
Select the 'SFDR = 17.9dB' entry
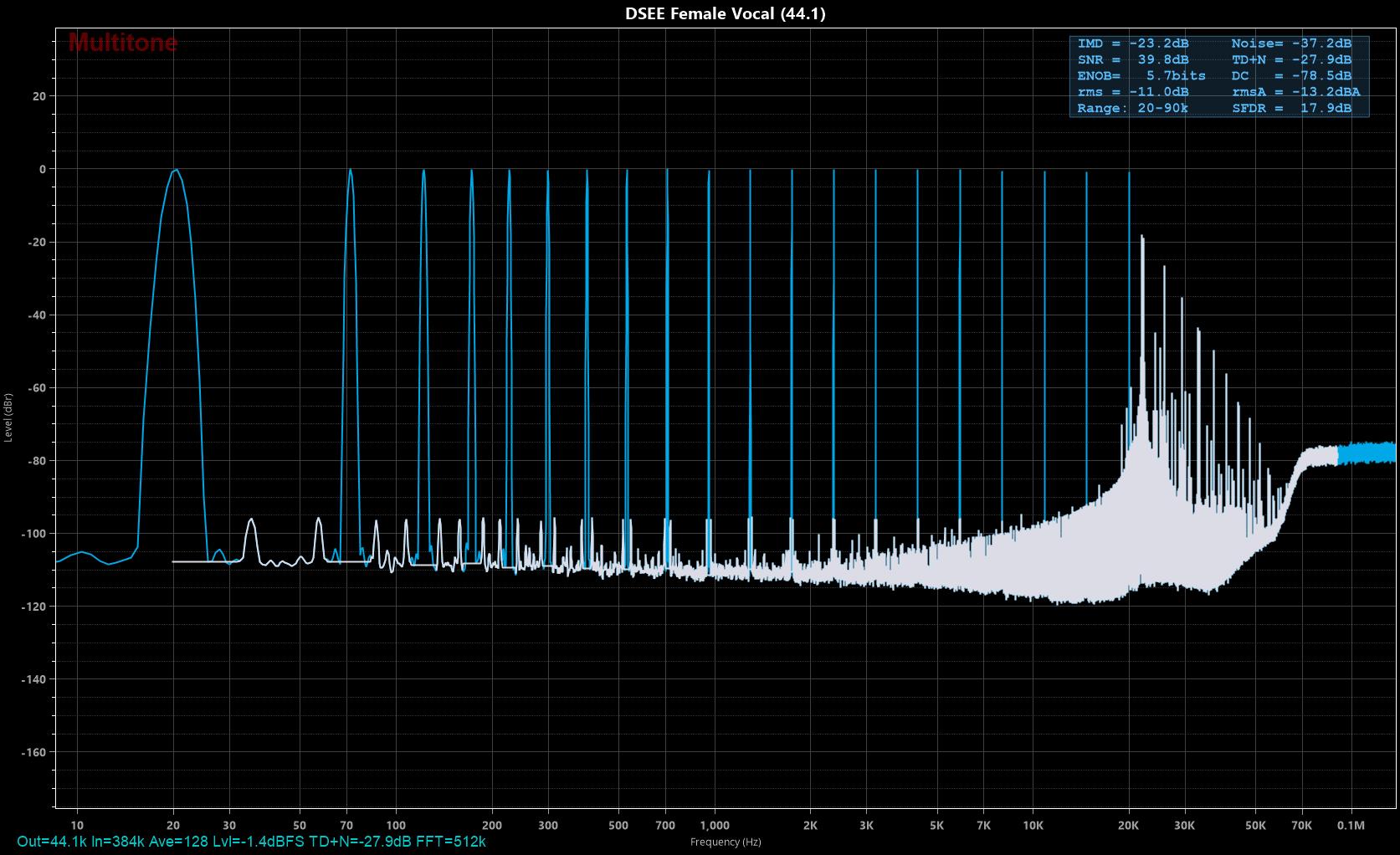(x=1291, y=109)
